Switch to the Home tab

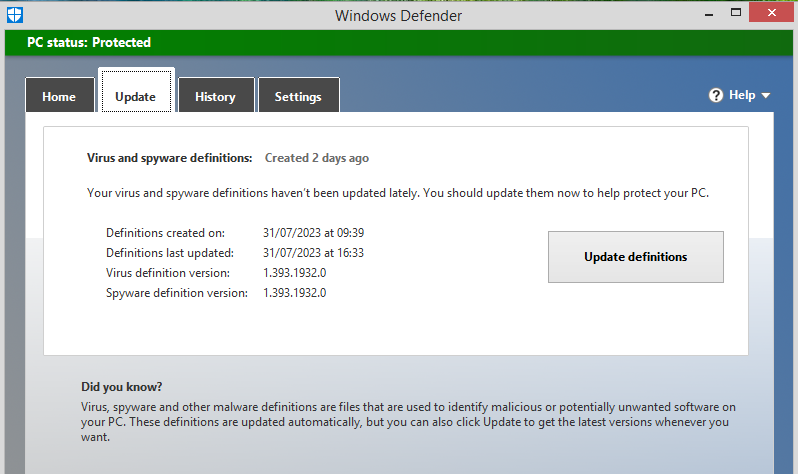click(59, 97)
